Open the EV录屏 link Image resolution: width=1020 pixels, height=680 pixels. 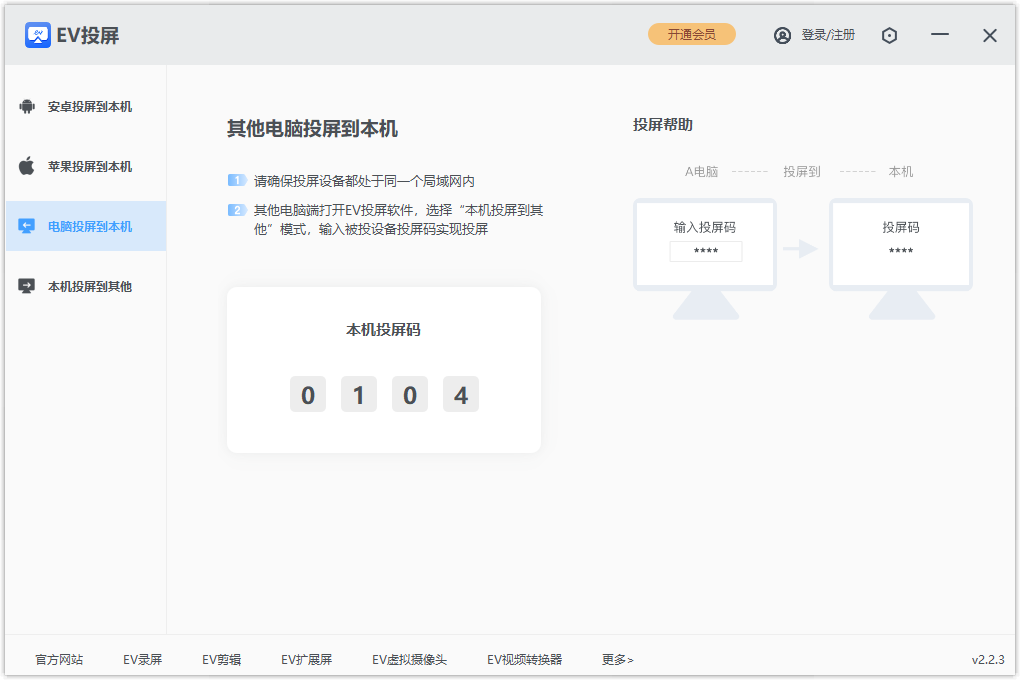point(142,660)
